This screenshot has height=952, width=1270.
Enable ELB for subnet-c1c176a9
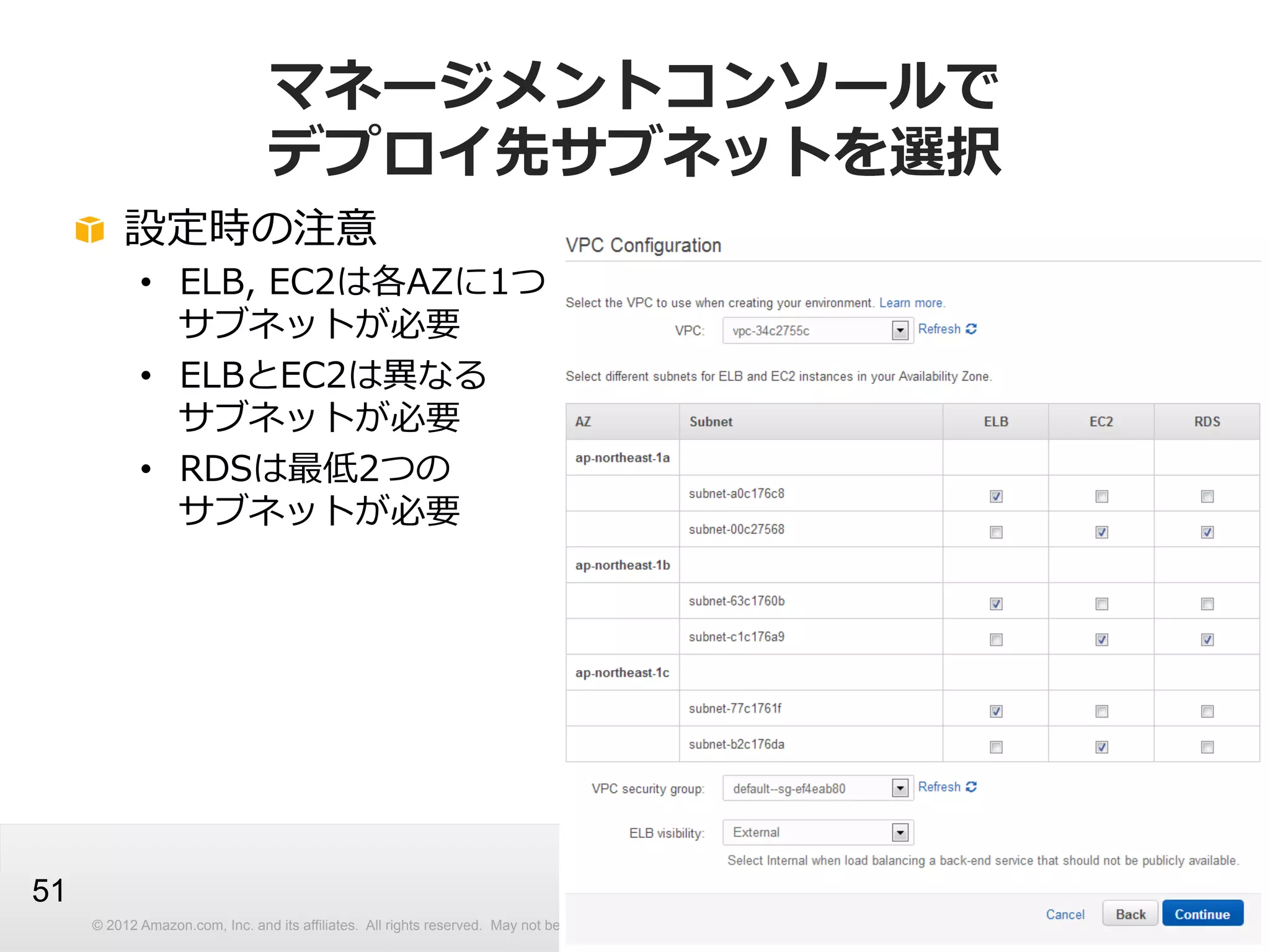[996, 640]
